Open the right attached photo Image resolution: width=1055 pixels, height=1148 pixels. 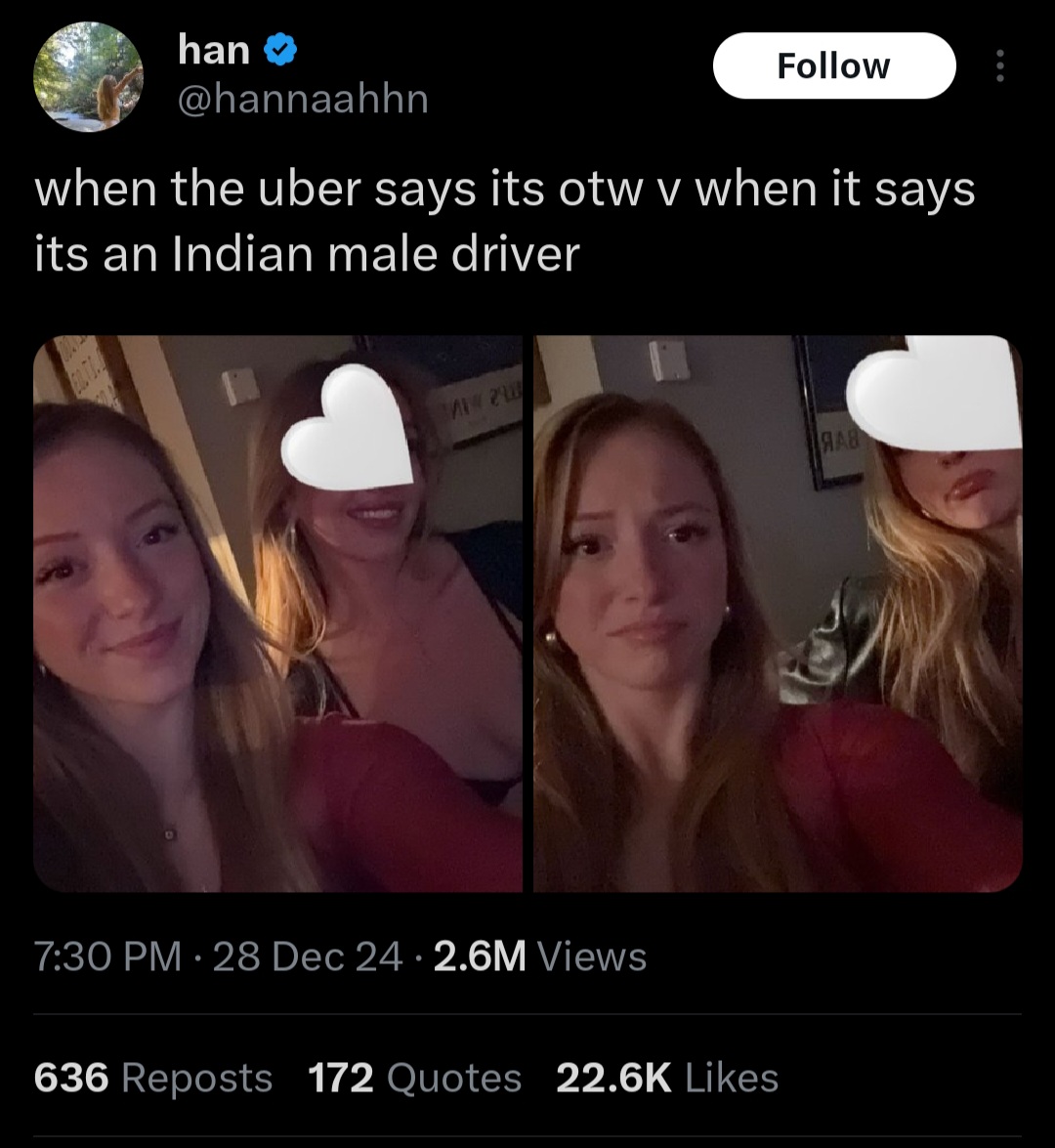[778, 614]
